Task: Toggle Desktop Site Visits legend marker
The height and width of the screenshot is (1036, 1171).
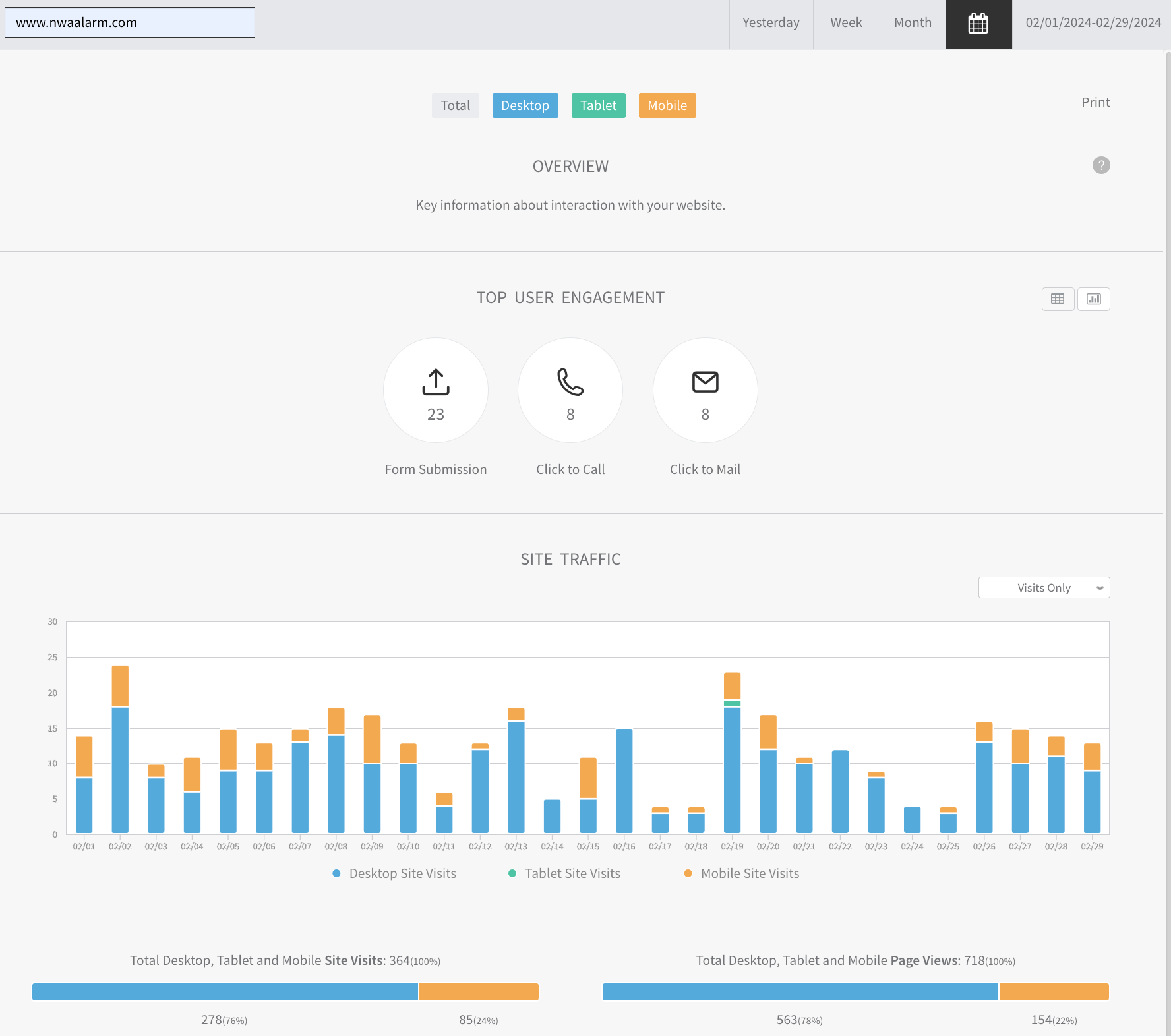Action: click(x=337, y=873)
